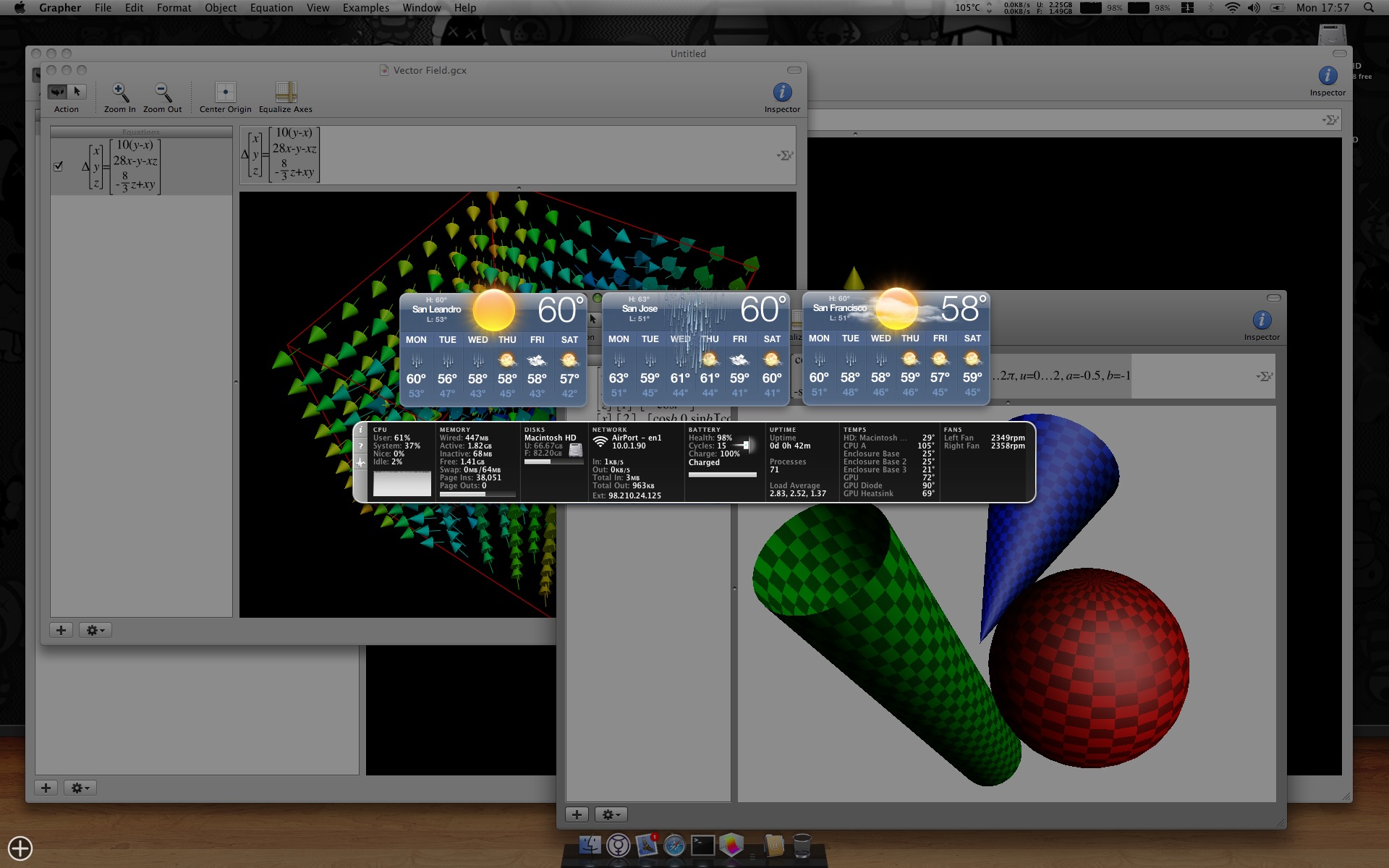Uncheck the Lorenz vector field equation checkbox
This screenshot has height=868, width=1389.
(59, 166)
